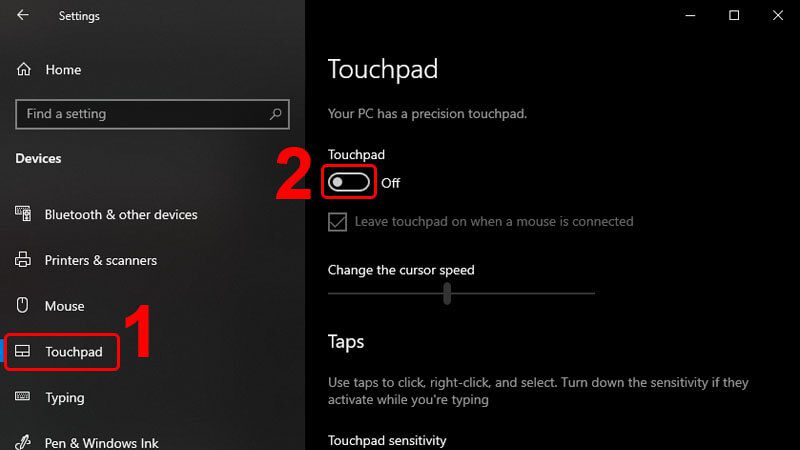The width and height of the screenshot is (800, 450).
Task: Select Printers & scanners in sidebar
Action: [x=100, y=261]
